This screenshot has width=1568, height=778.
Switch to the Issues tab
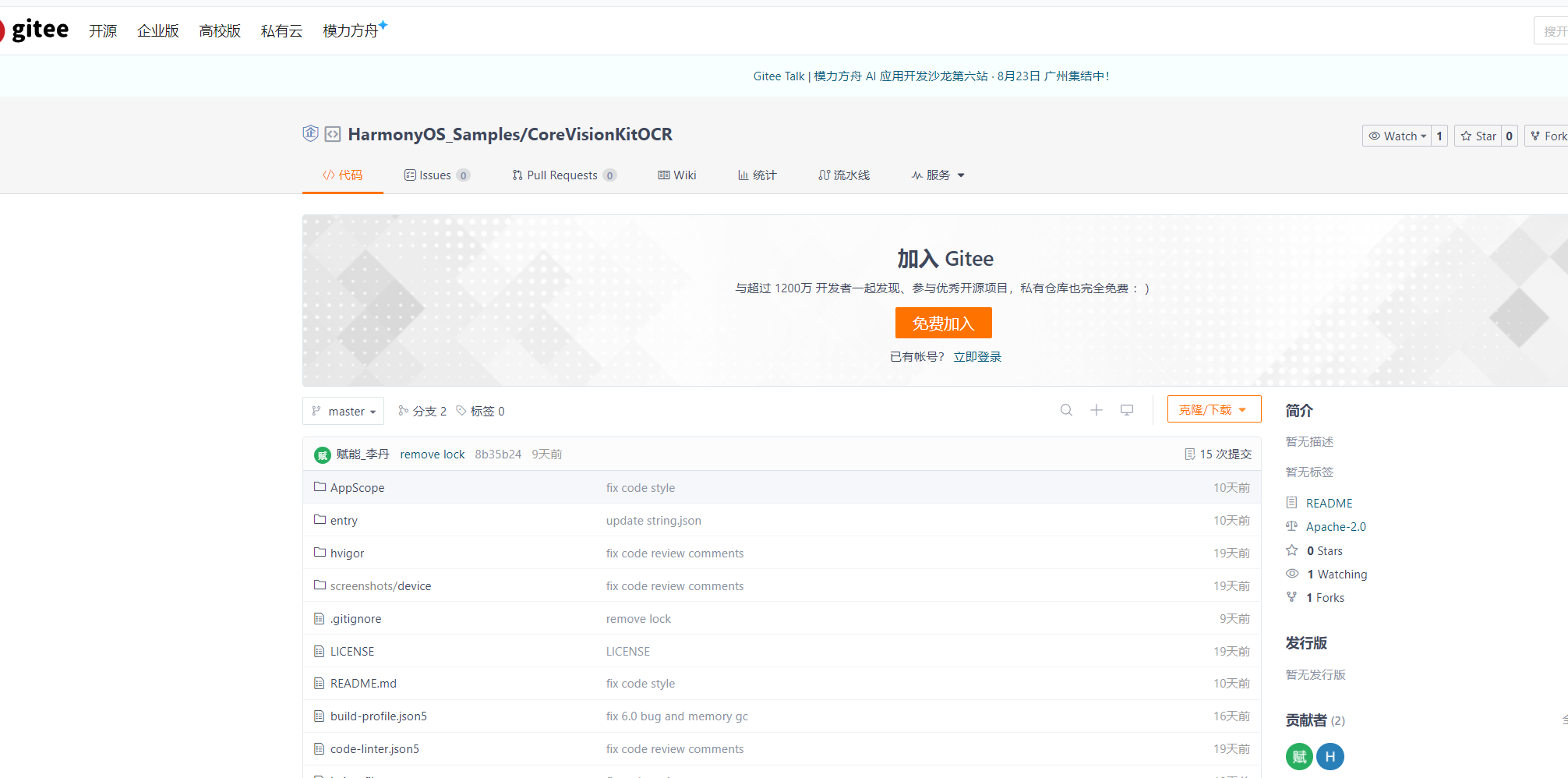[x=436, y=175]
